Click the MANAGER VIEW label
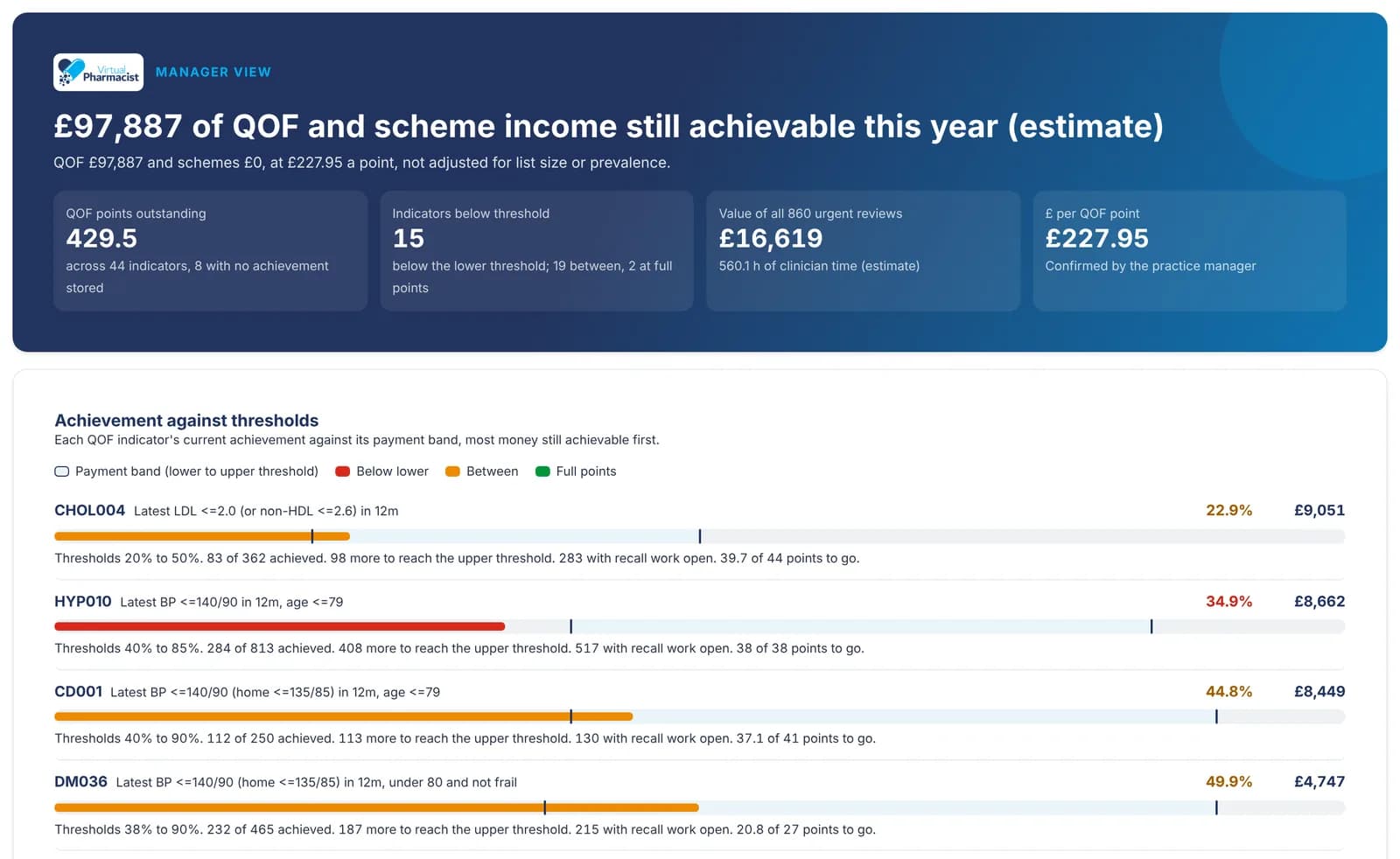This screenshot has height=859, width=1400. [x=213, y=73]
